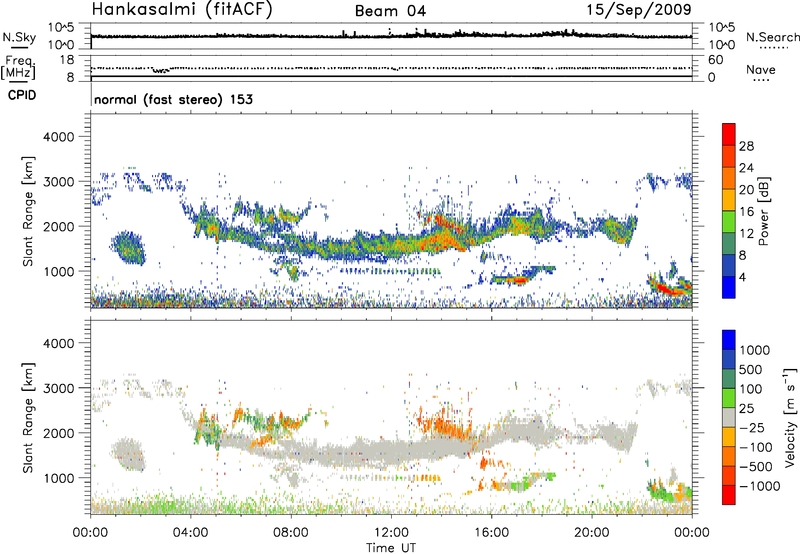Click the N.Search legend label
The height and width of the screenshot is (554, 800).
click(x=772, y=37)
